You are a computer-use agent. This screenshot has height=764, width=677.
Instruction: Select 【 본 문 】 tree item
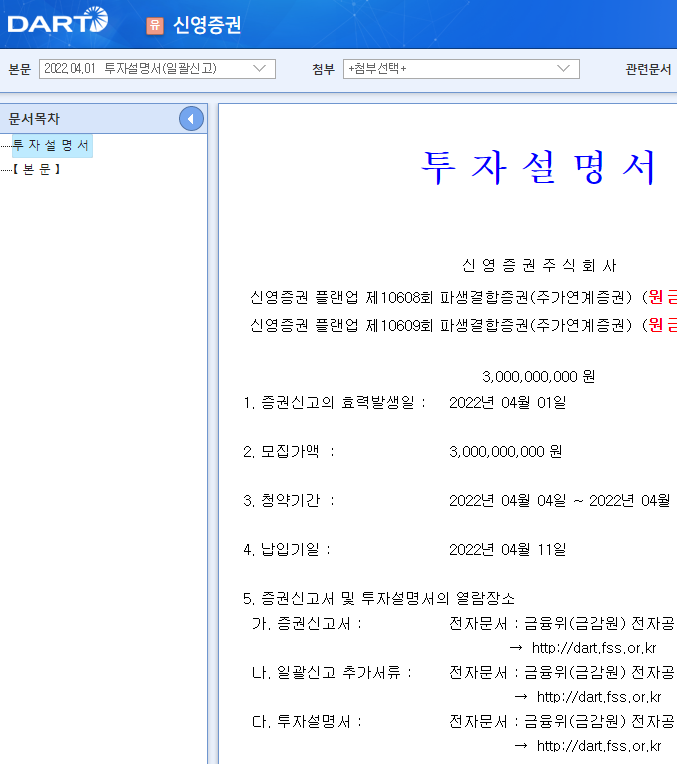[x=37, y=169]
